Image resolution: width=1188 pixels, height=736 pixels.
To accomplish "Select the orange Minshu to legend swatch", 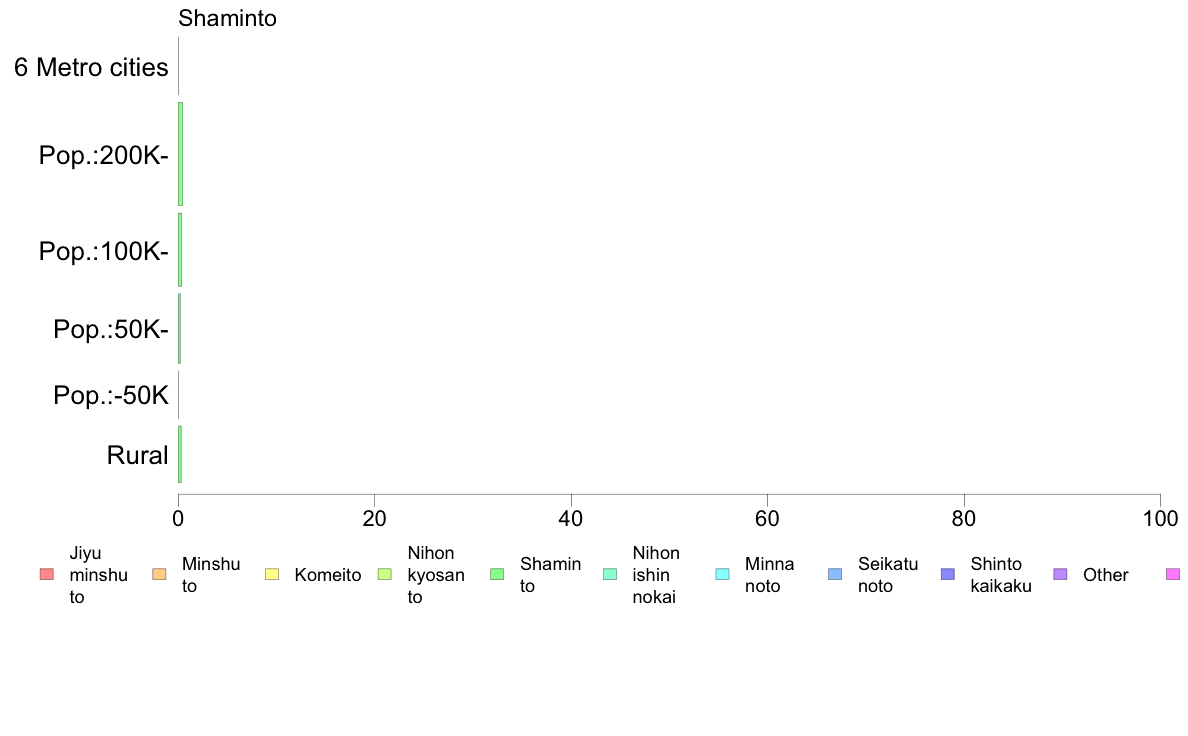I will pyautogui.click(x=159, y=574).
